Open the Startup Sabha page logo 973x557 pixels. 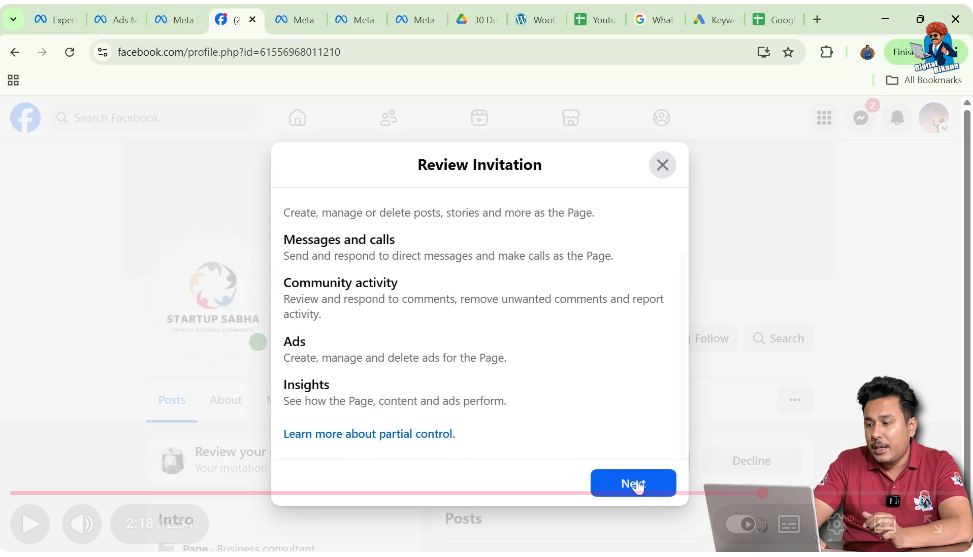pyautogui.click(x=213, y=297)
